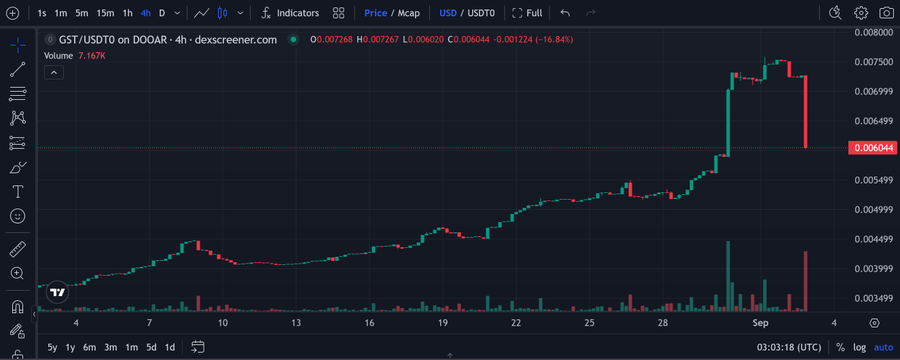Open price axis settings gear
The width and height of the screenshot is (900, 360).
pos(874,323)
